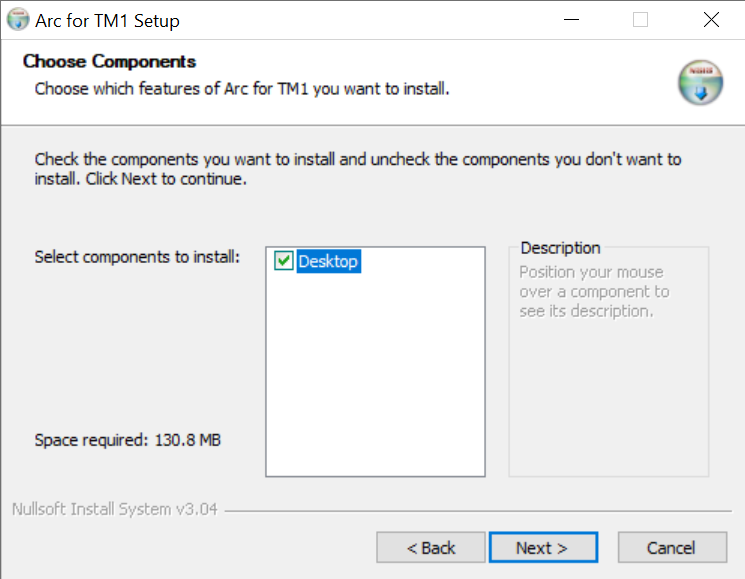Click the header subtitle about choosing features
This screenshot has width=745, height=579.
tap(242, 89)
